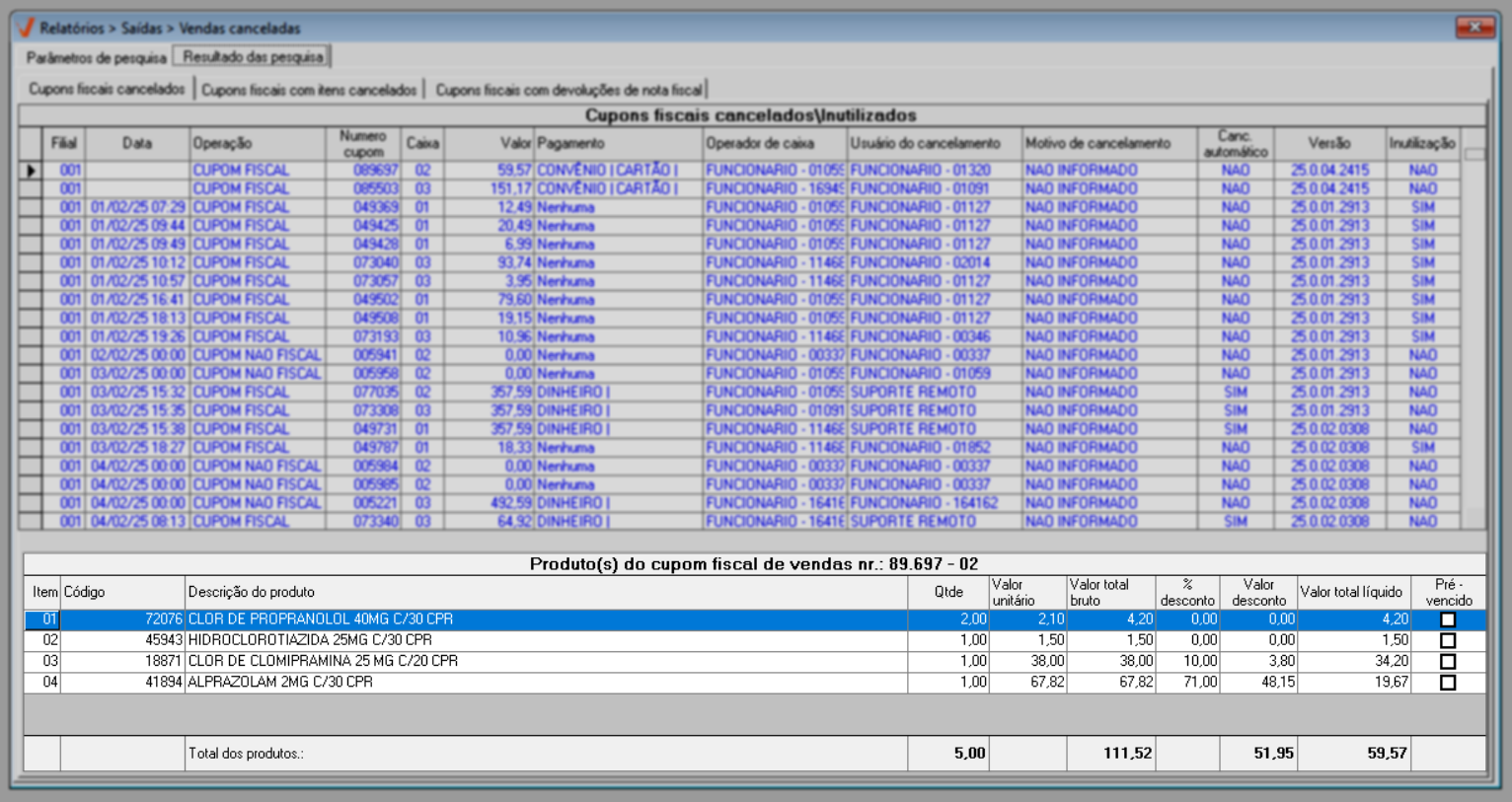Select coupon 005941 CUPOM NAO FISCAL row
1512x802 pixels.
click(376, 355)
